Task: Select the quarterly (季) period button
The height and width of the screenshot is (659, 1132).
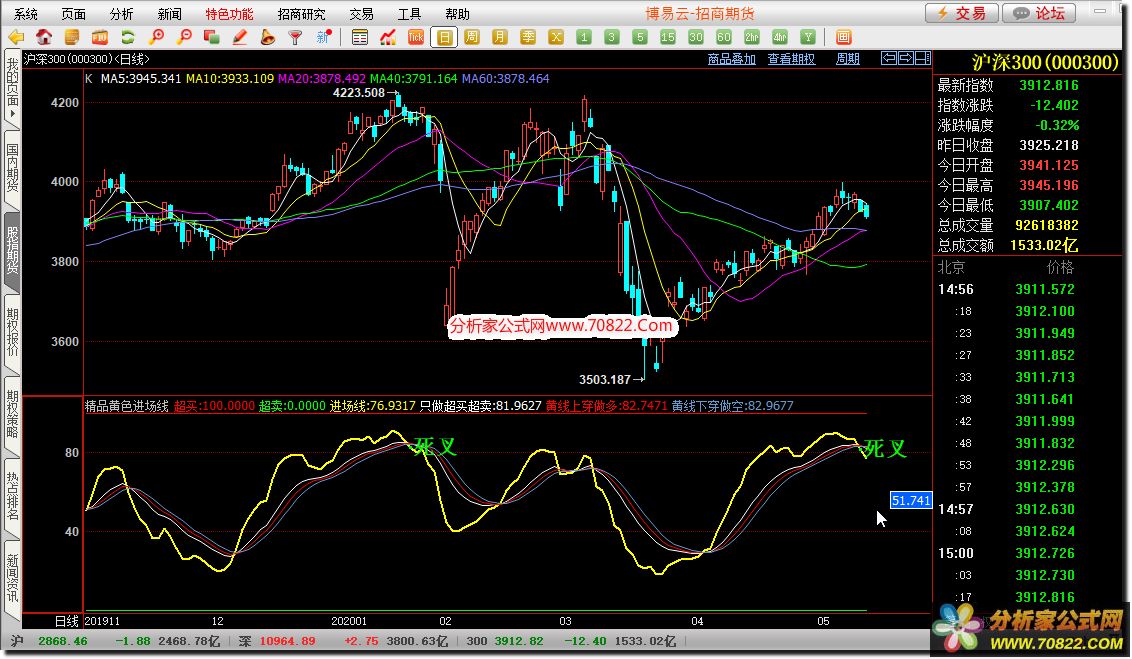Action: tap(528, 37)
